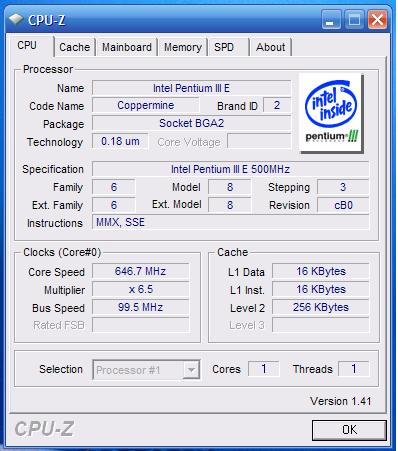Screen dimensions: 398x451
Task: Click the CPU-Z title bar icon
Action: click(x=16, y=19)
